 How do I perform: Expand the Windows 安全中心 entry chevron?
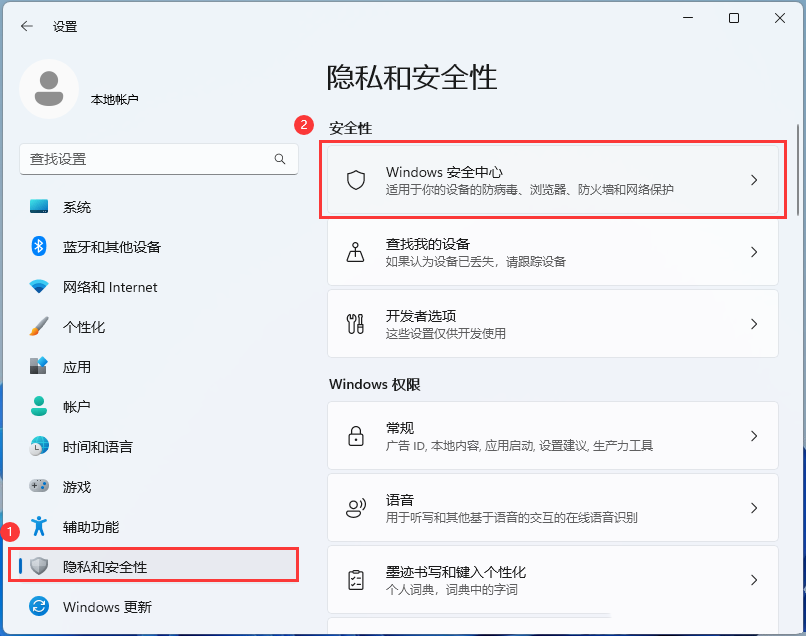pos(755,180)
